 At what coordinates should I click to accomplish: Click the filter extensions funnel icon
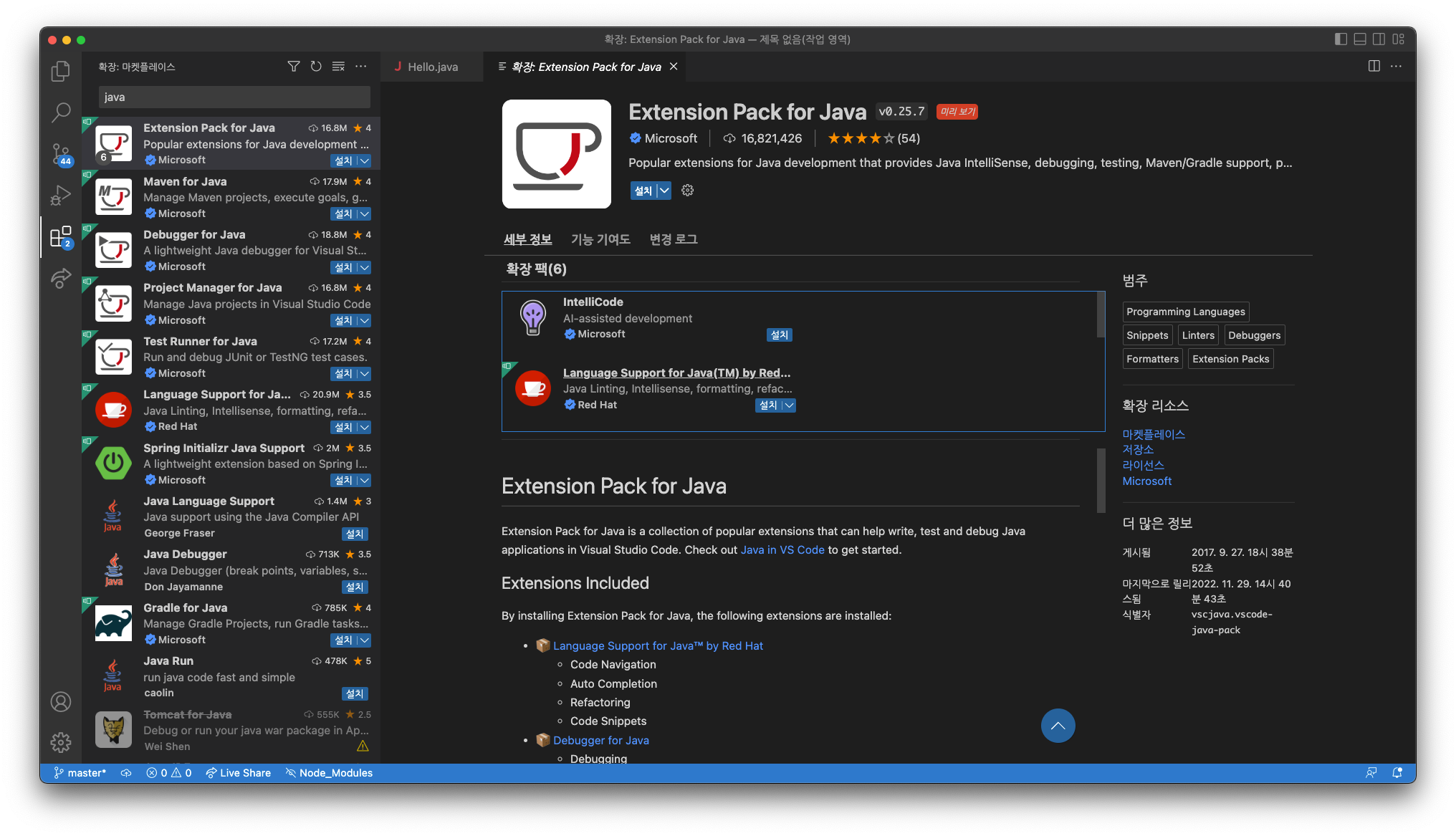tap(294, 67)
